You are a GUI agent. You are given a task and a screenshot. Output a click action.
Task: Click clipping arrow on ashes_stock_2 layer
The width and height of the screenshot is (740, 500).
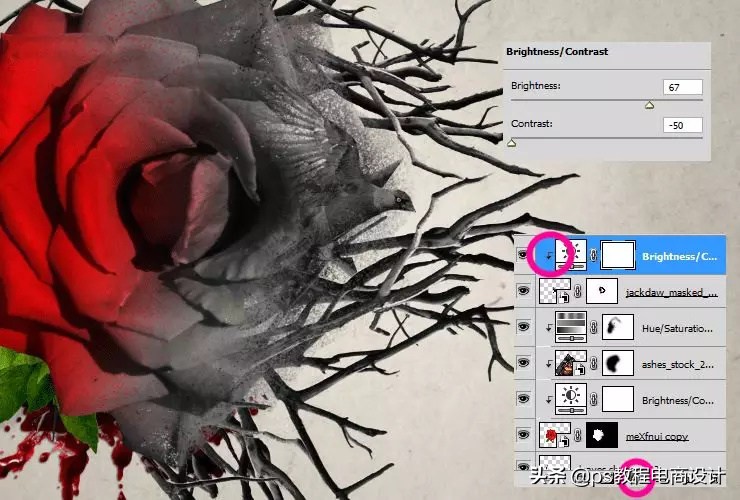(548, 363)
